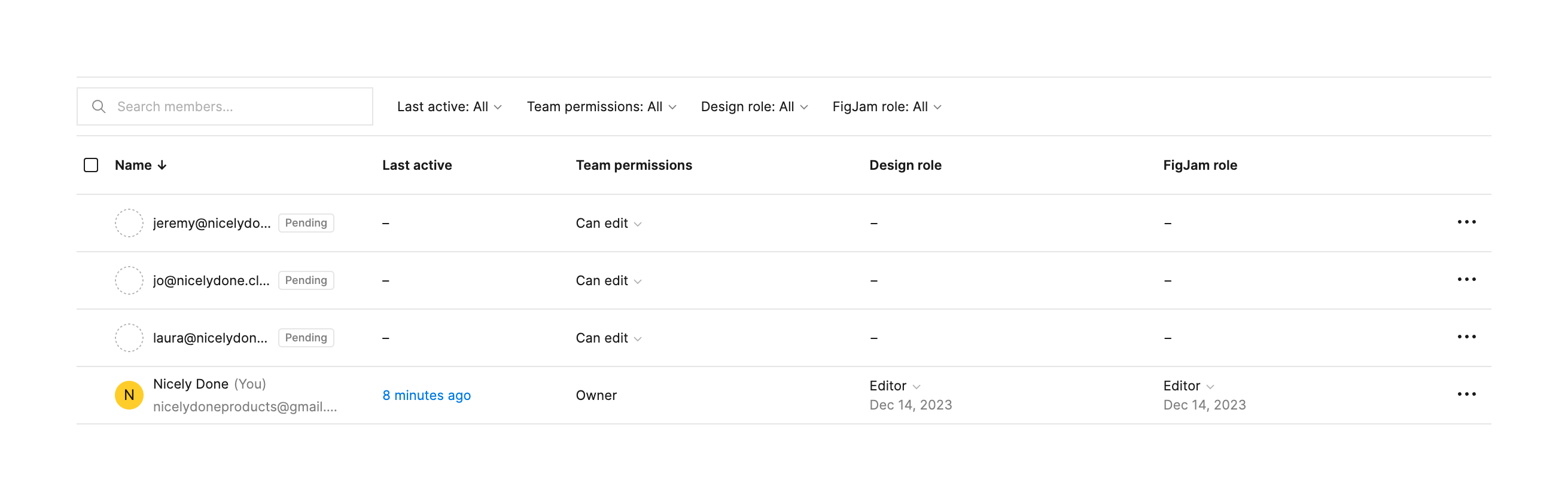Open more options for laura@nicelydon... row
The image size is (1568, 501).
click(x=1466, y=337)
